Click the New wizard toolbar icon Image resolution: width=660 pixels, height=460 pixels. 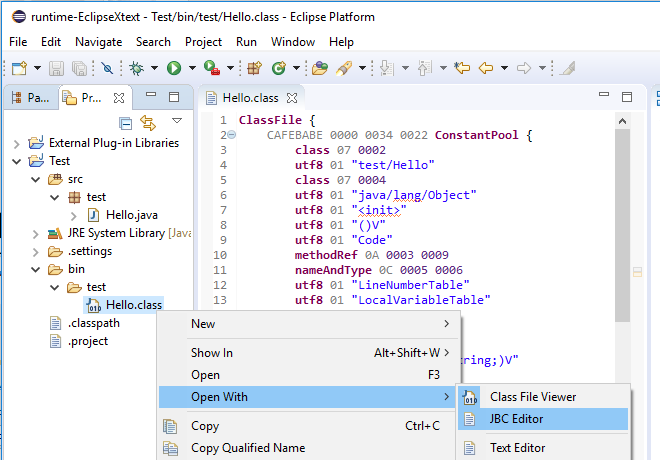[19, 68]
